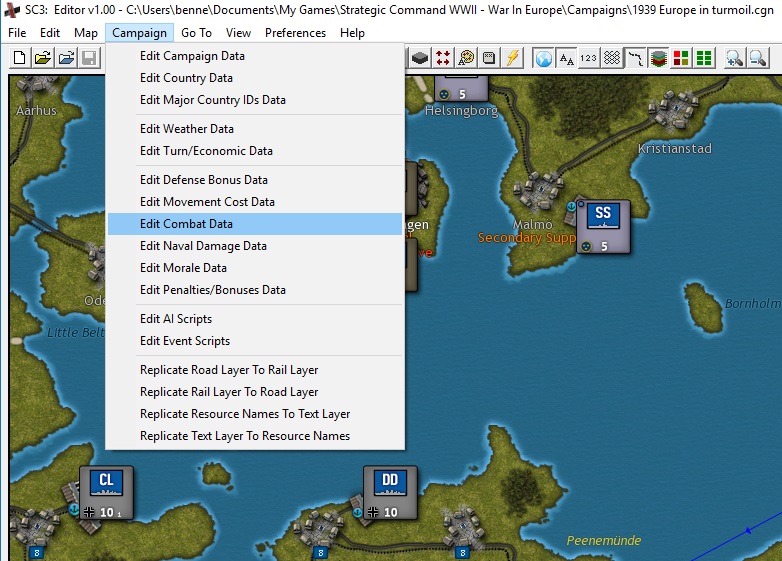Click the first yellow Open folder icon

click(43, 58)
